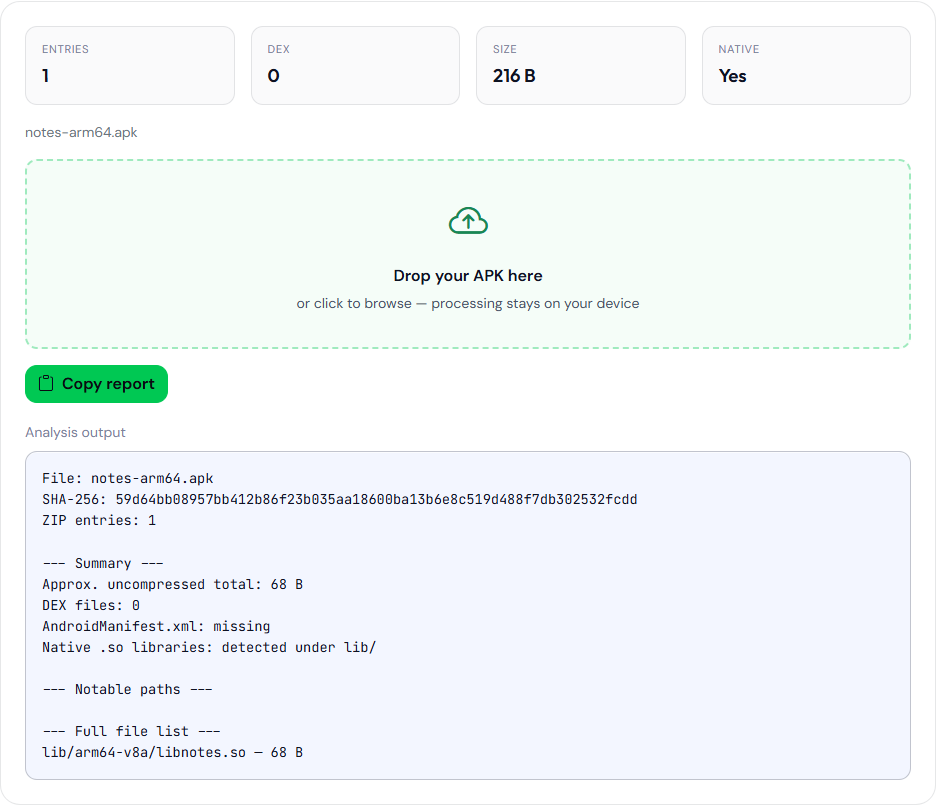Click 'AndroidManifest.xml: missing' line
This screenshot has width=936, height=806.
[x=156, y=626]
